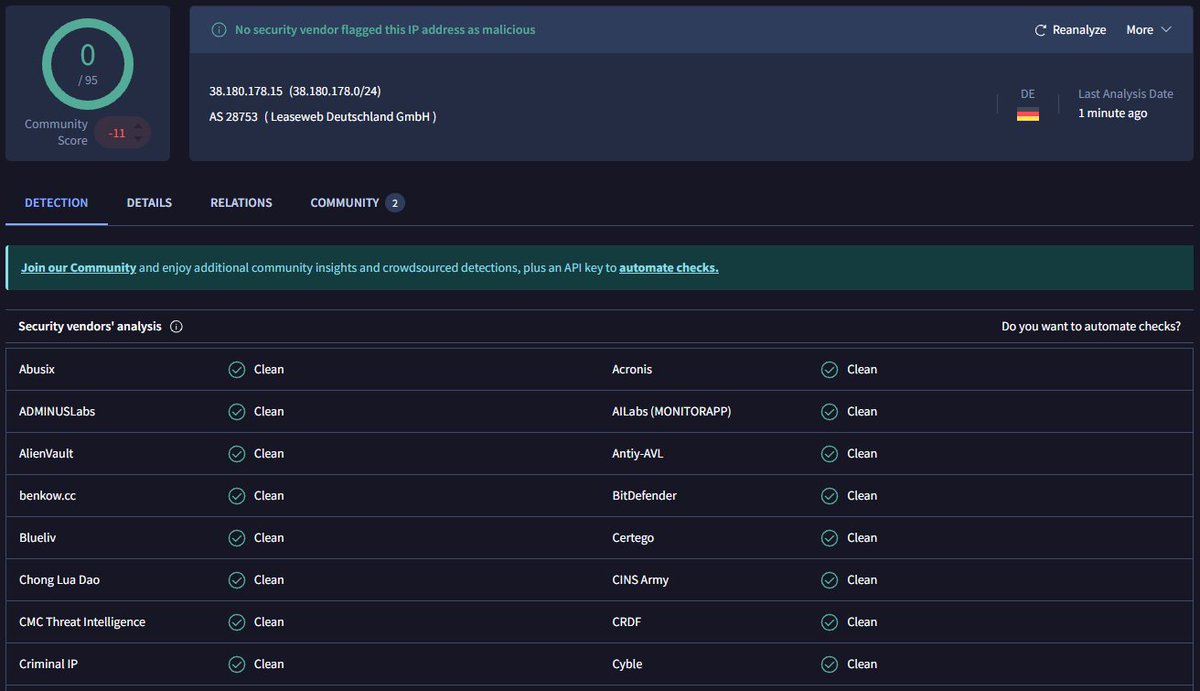The height and width of the screenshot is (691, 1200).
Task: Click the Acronis vendor name
Action: (632, 370)
